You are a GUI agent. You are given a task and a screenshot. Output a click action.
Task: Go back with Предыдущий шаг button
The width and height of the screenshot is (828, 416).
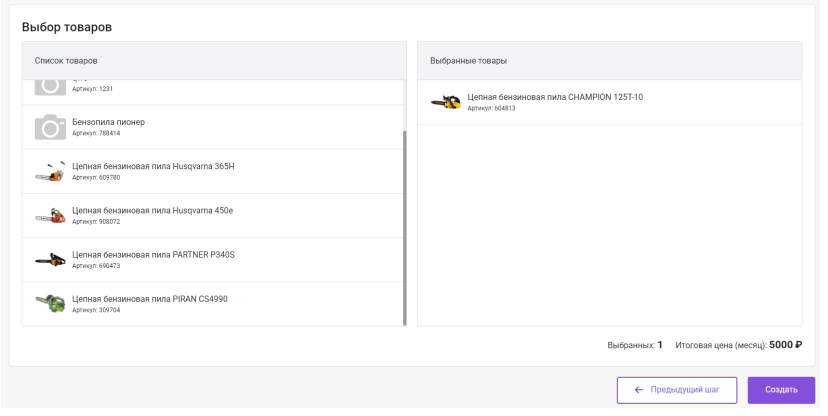(677, 390)
